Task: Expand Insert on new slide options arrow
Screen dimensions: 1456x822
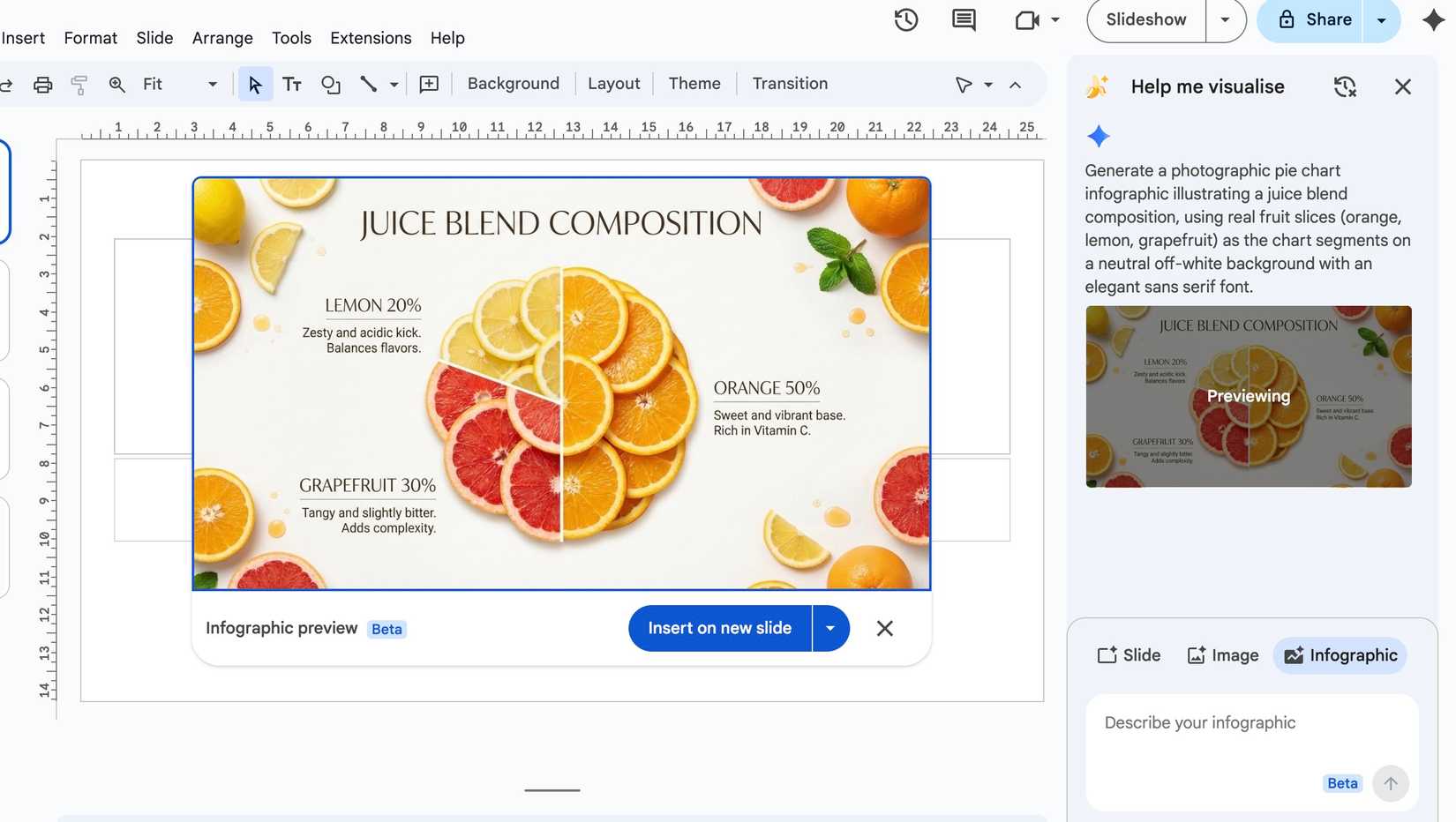Action: (830, 628)
